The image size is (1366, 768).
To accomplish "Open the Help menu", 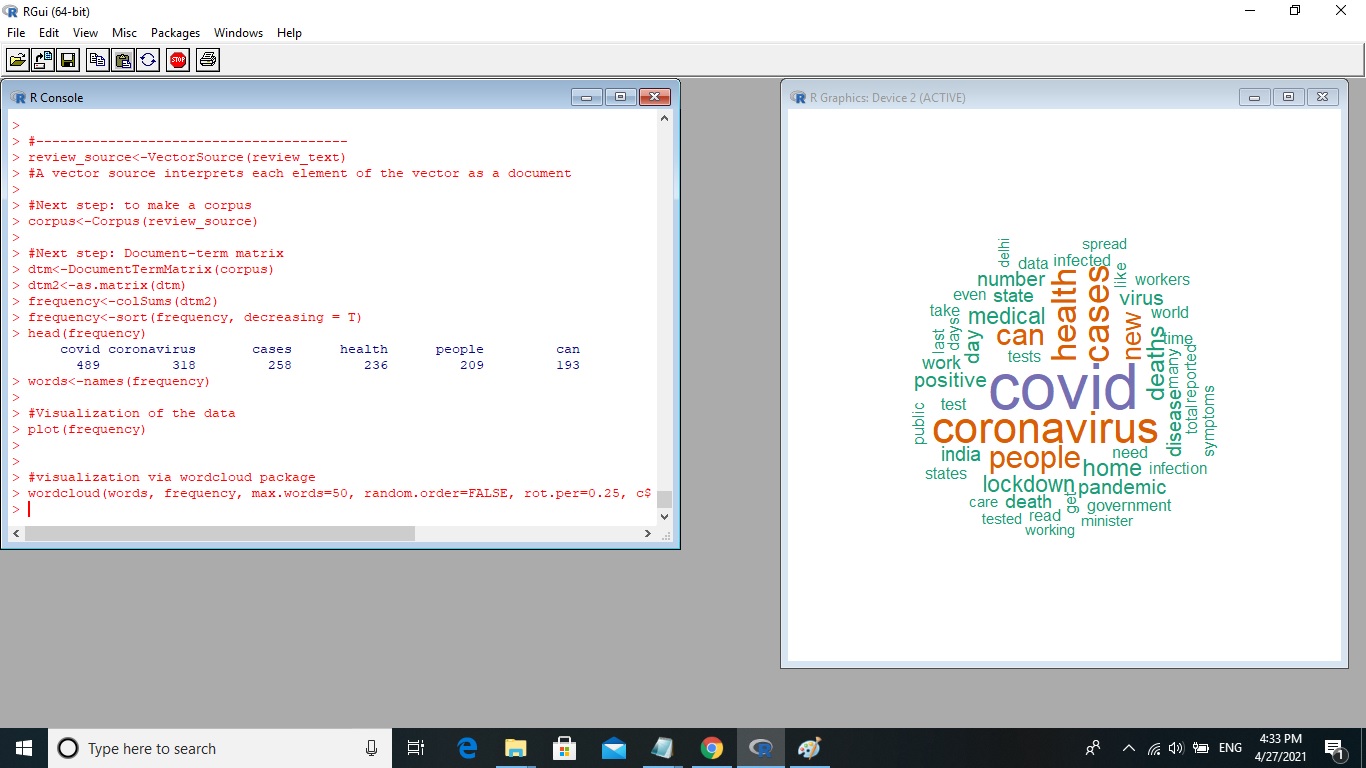I will pos(289,32).
